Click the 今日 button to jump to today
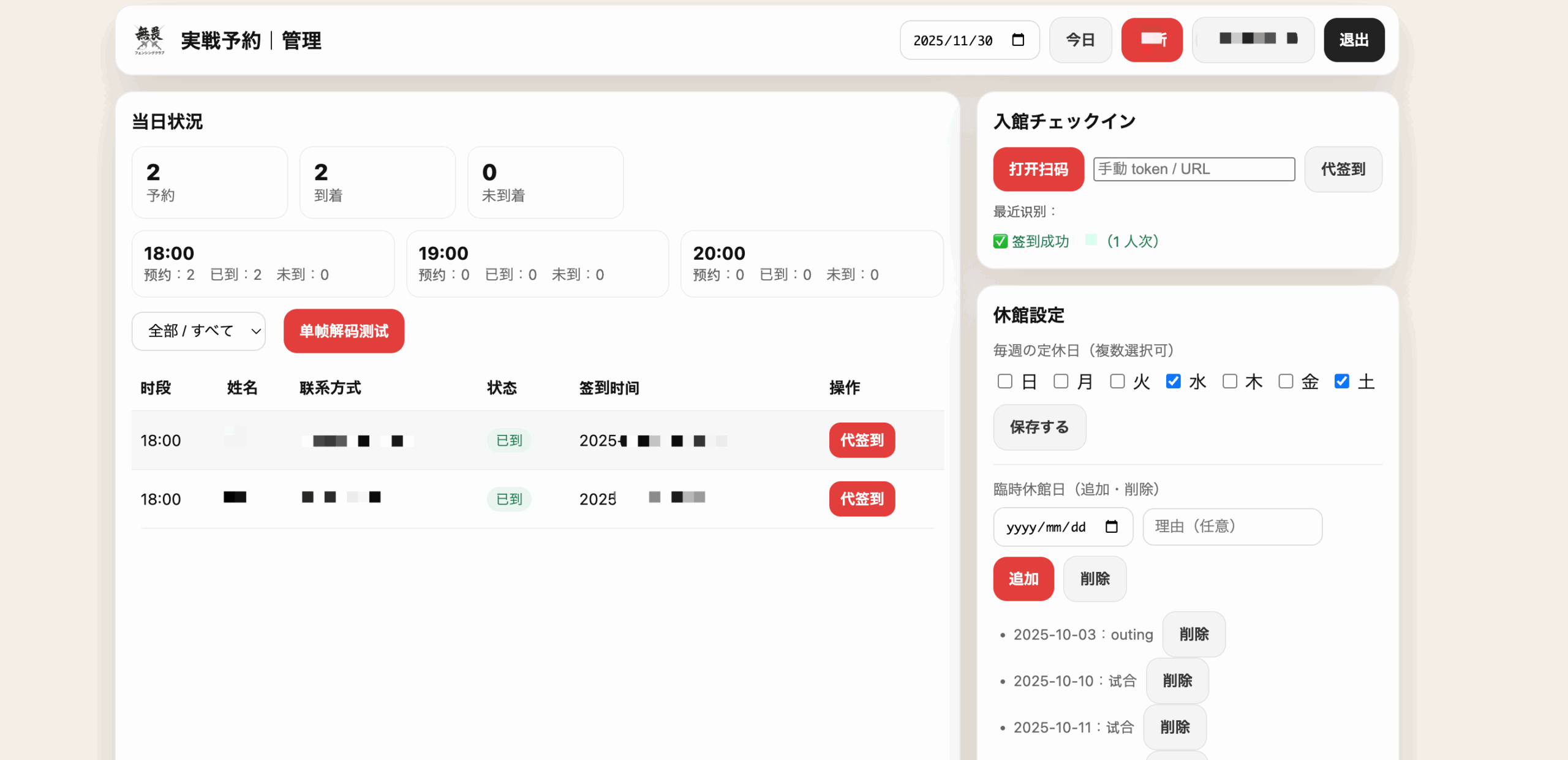The image size is (1568, 760). point(1080,40)
